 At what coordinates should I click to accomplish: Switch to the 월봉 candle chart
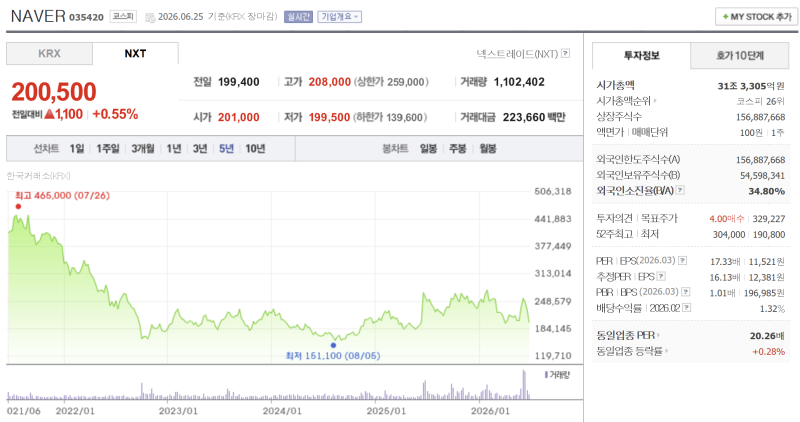click(x=488, y=148)
